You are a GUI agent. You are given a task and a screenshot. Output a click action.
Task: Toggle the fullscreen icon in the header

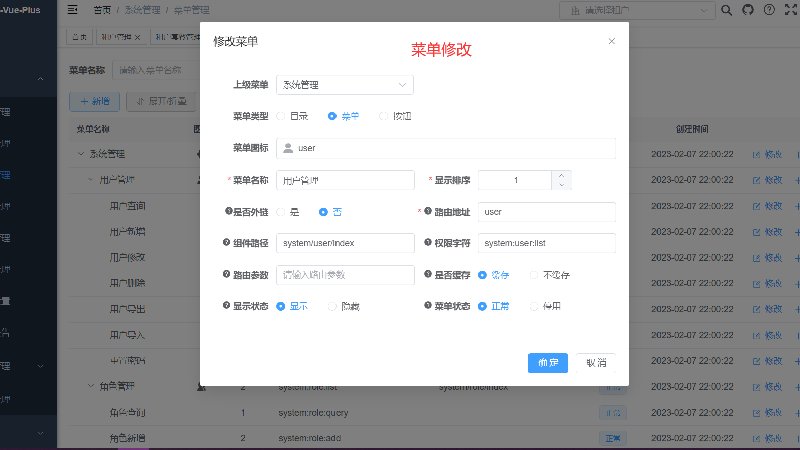[x=791, y=10]
